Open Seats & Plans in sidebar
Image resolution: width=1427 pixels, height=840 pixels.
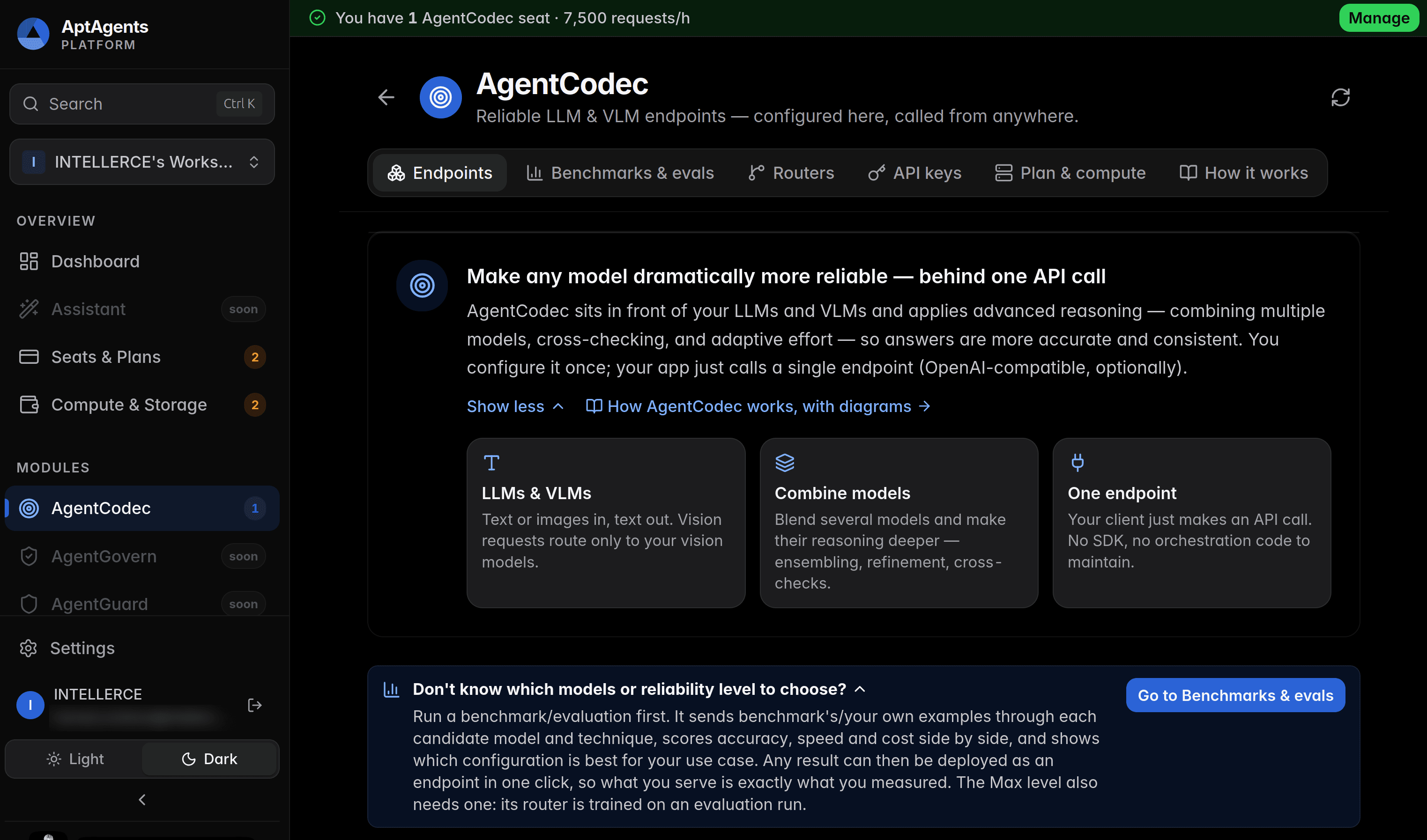tap(141, 357)
